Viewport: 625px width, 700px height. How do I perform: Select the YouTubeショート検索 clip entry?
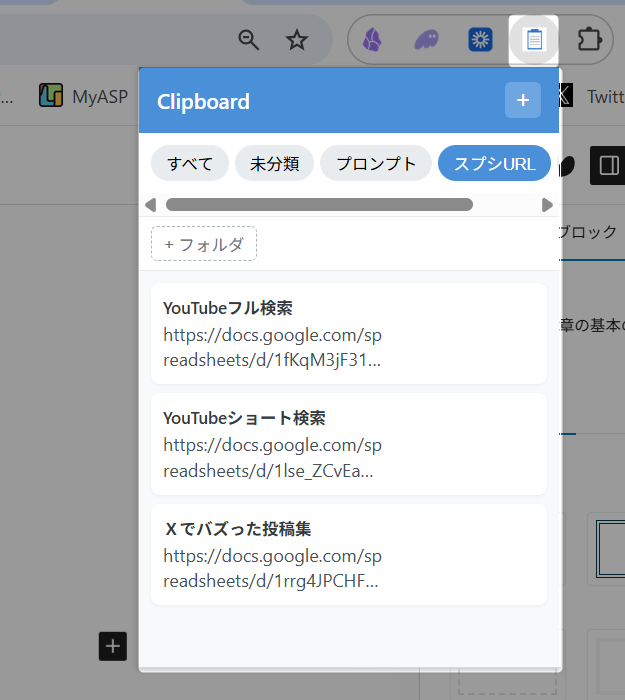pyautogui.click(x=348, y=443)
